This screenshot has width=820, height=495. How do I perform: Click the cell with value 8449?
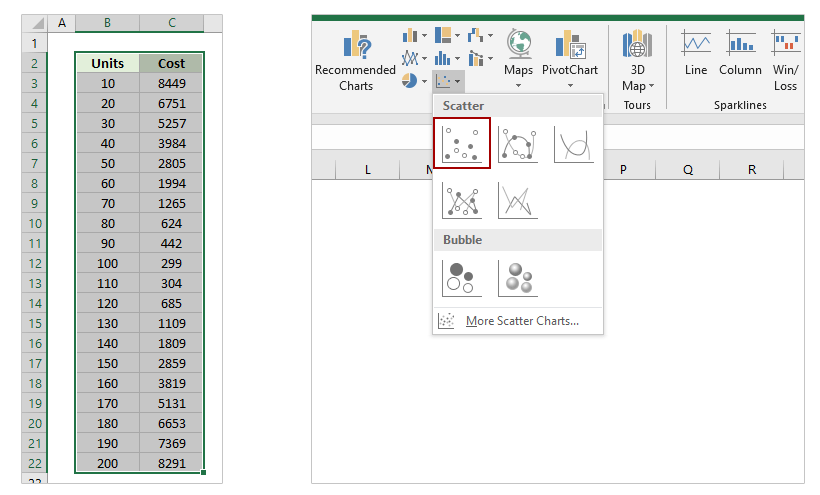point(172,84)
